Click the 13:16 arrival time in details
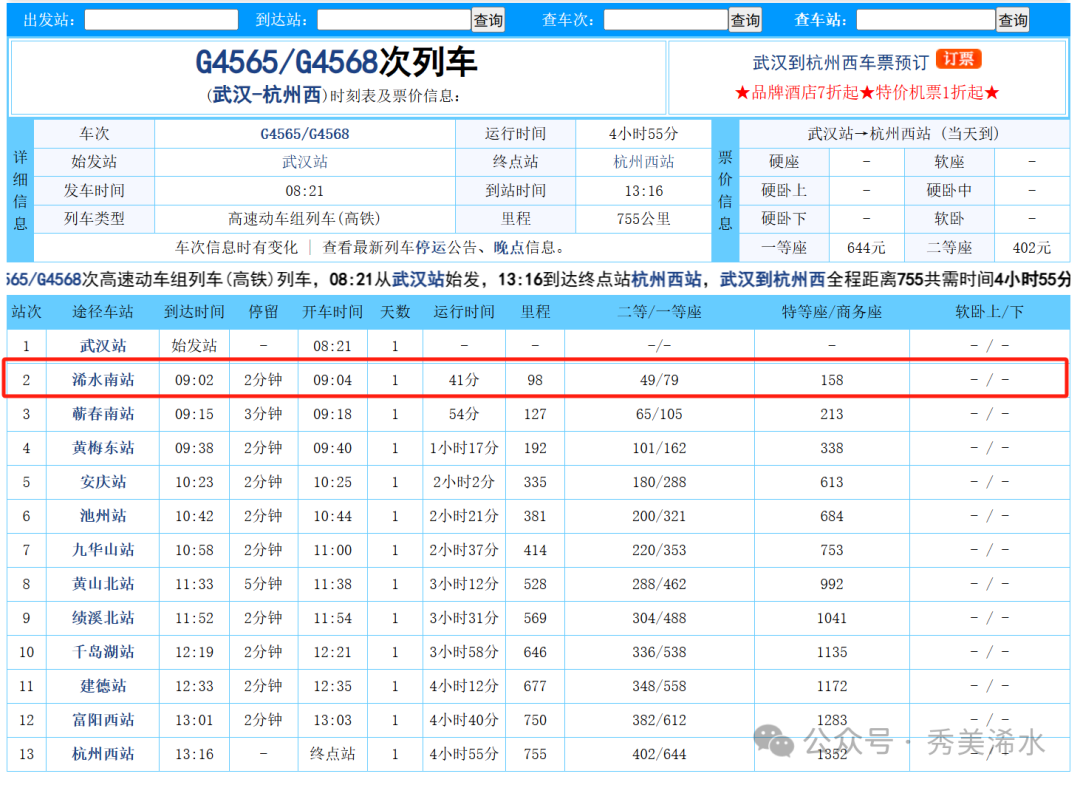1080x785 pixels. (643, 191)
